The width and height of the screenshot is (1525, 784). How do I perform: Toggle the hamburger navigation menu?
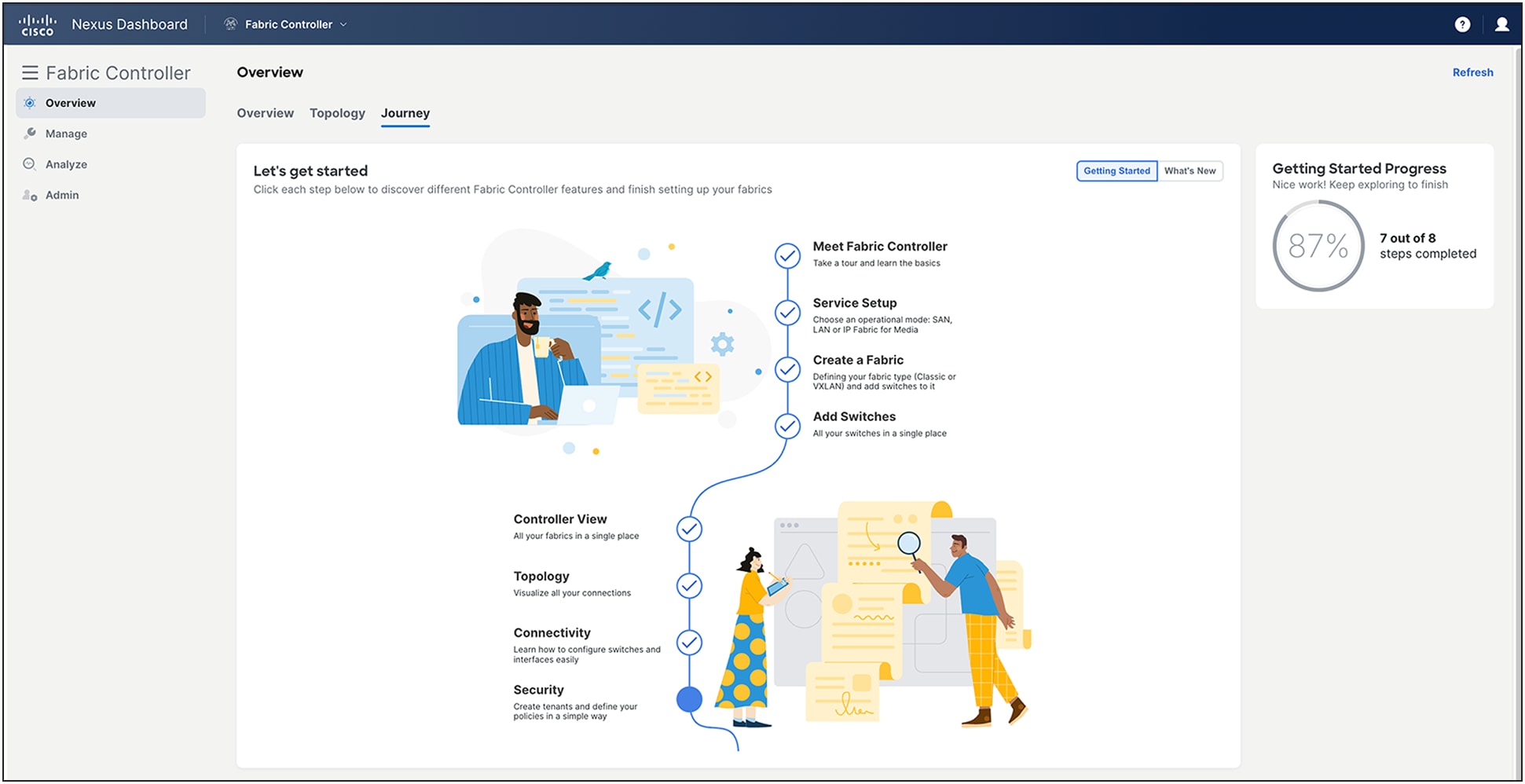tap(30, 73)
